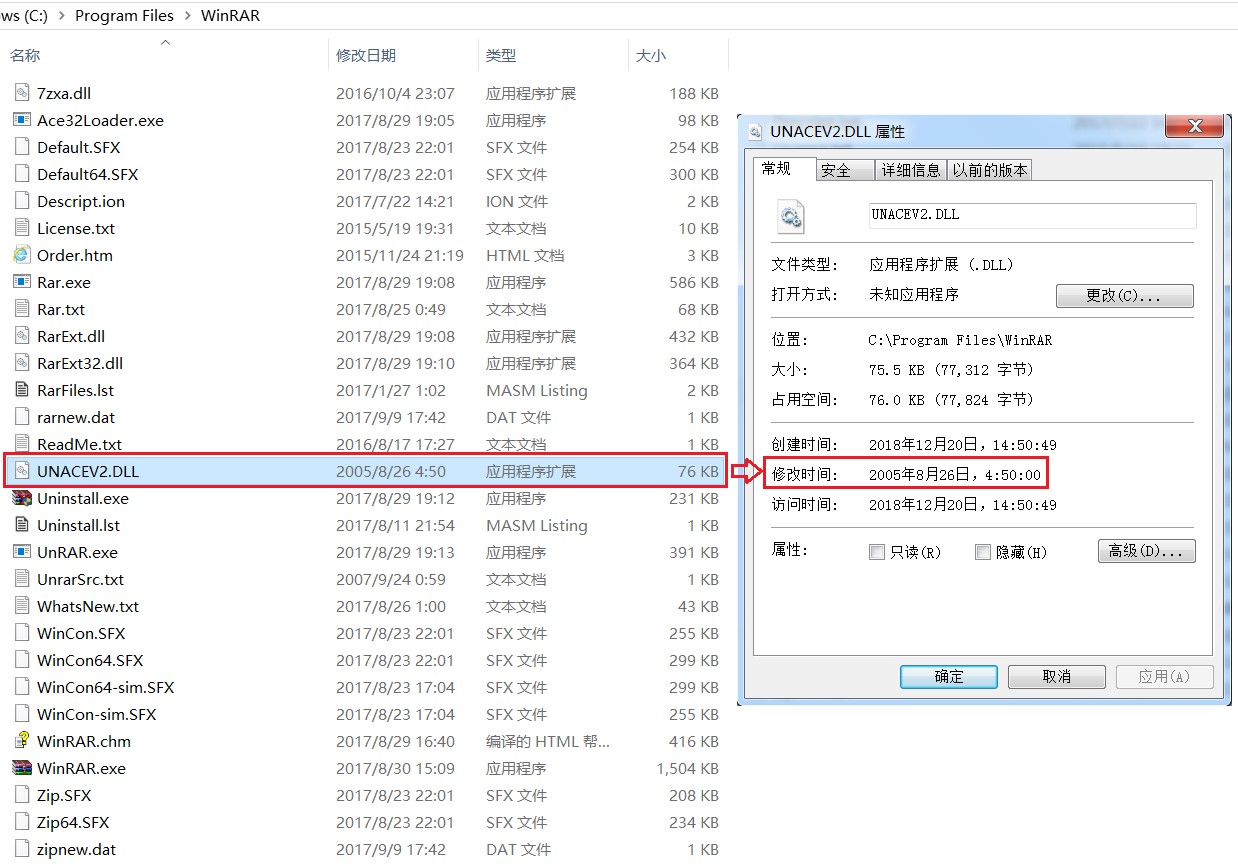Select the Uninstall.lst listing icon
Screen dimensions: 1238x868
click(x=22, y=525)
